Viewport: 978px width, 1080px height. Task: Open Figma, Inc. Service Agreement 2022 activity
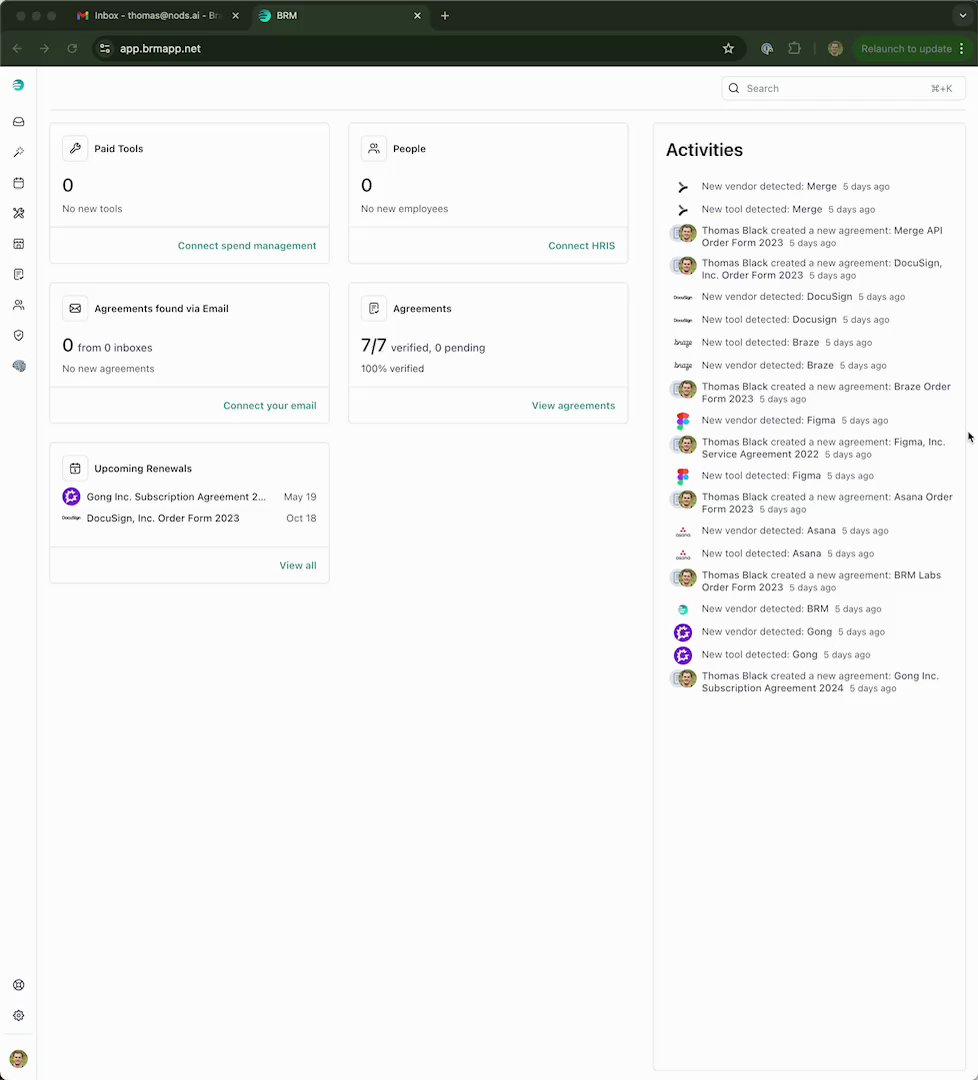tap(823, 448)
